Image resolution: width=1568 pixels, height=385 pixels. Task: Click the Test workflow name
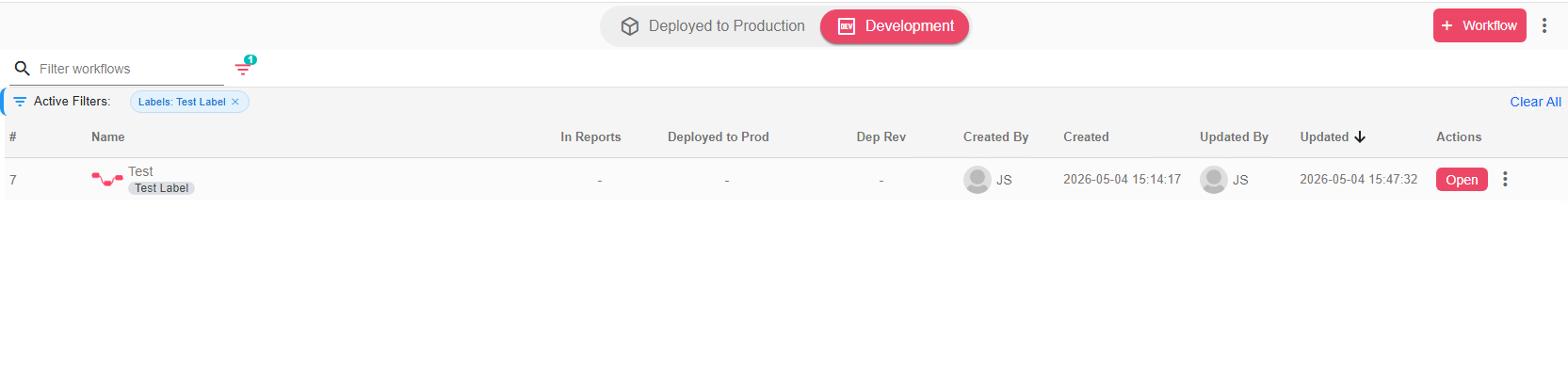coord(140,171)
